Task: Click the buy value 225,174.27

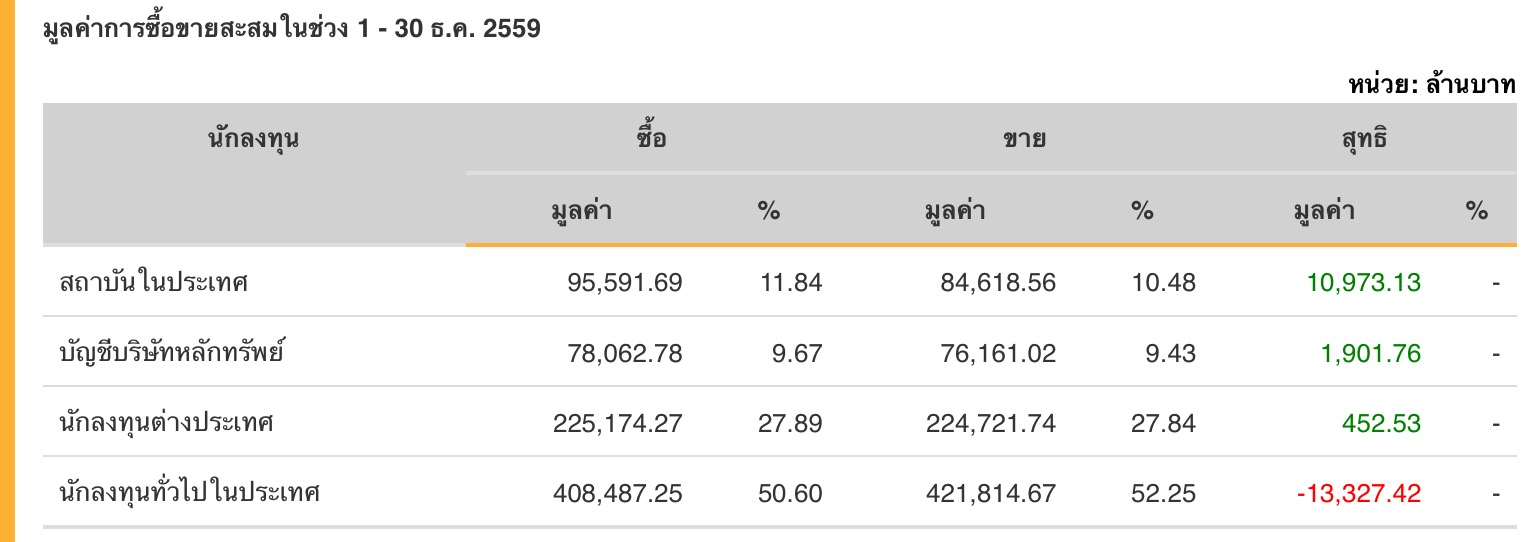Action: 617,423
